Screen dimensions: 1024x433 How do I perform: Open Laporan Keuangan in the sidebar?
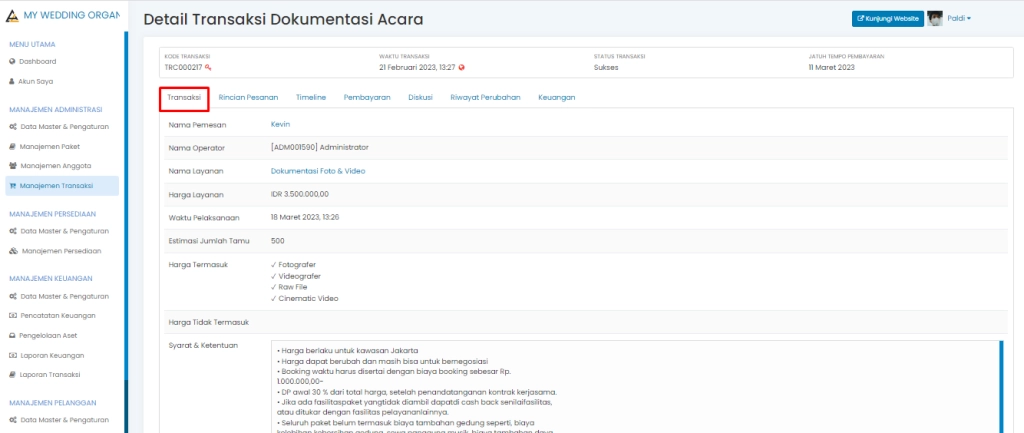(x=51, y=355)
